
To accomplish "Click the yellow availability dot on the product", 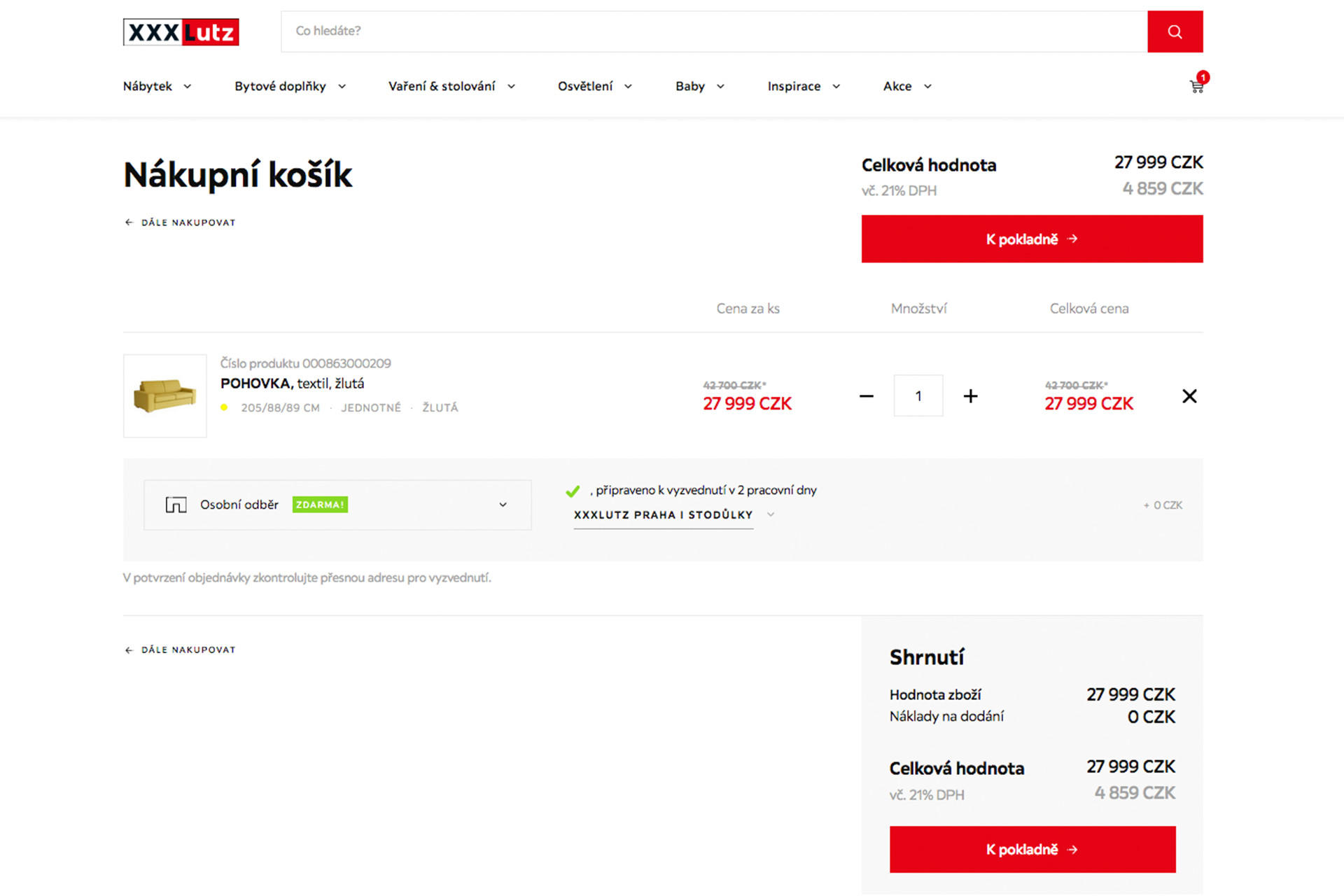I will coord(224,407).
